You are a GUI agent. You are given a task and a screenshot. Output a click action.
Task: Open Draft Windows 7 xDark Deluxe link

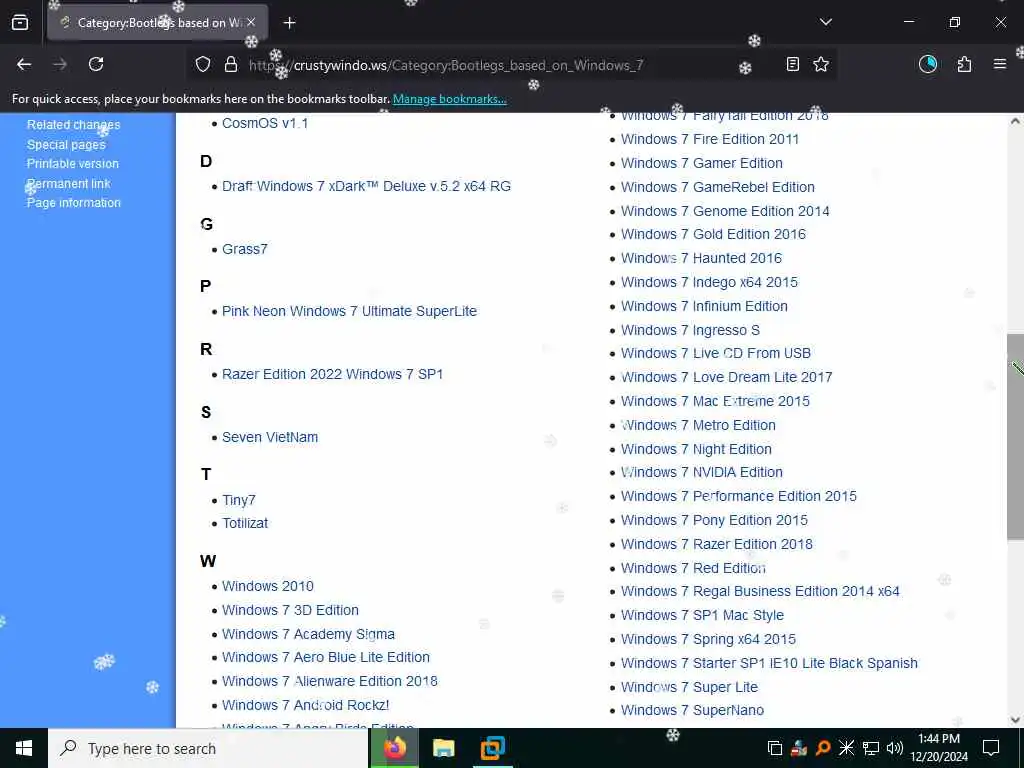click(x=366, y=186)
